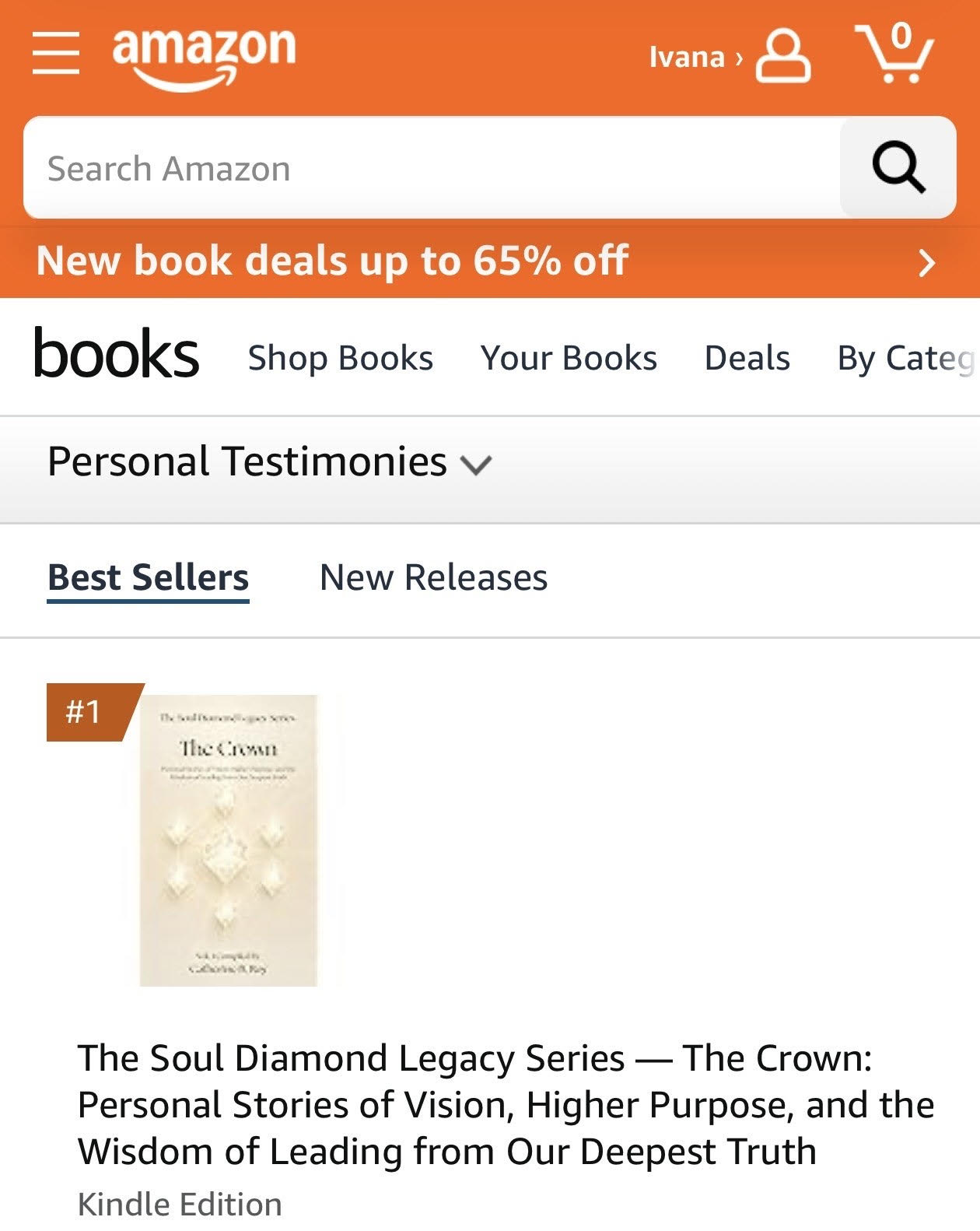This screenshot has height=1231, width=980.
Task: Open the shopping cart
Action: click(x=894, y=53)
